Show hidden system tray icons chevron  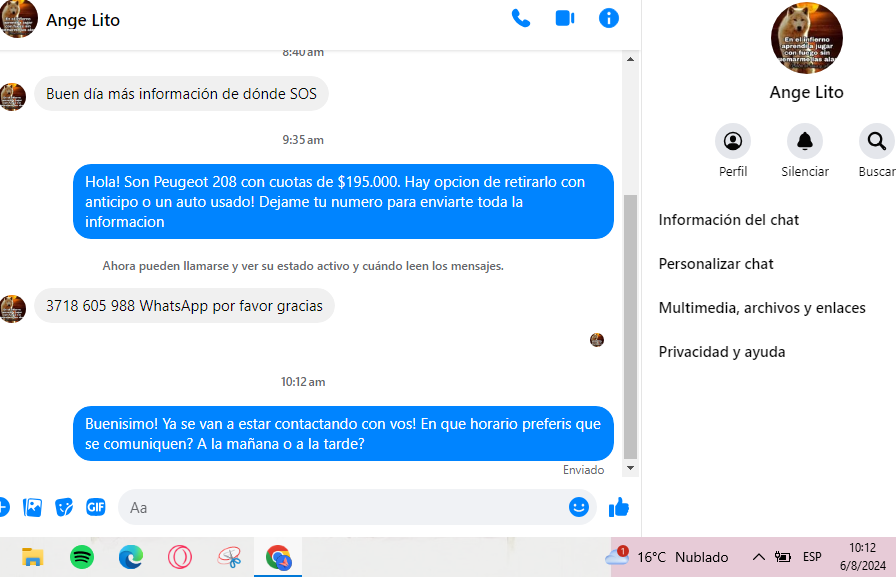(758, 557)
